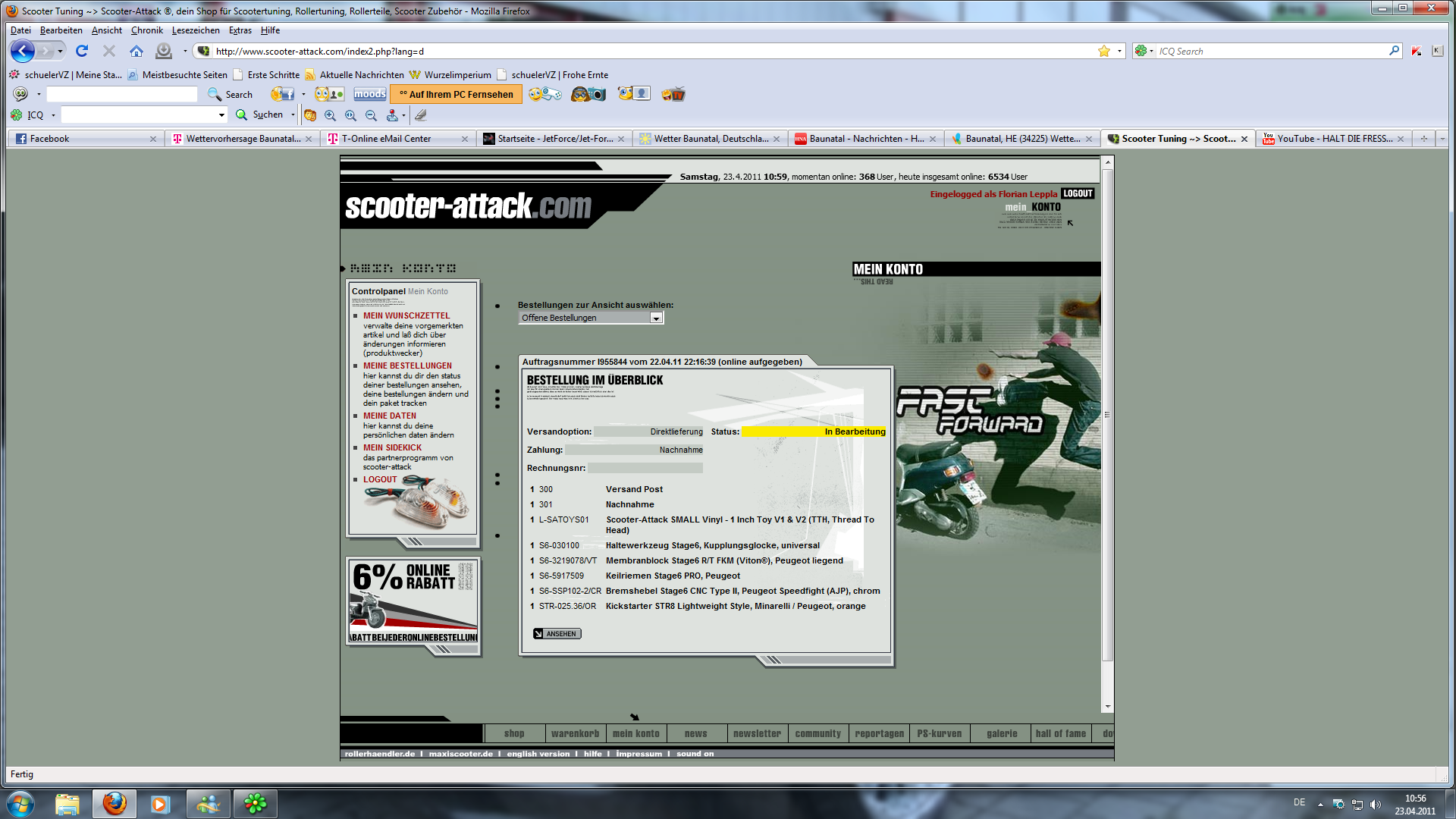
Task: Open the Lesezeichen menu
Action: point(196,30)
